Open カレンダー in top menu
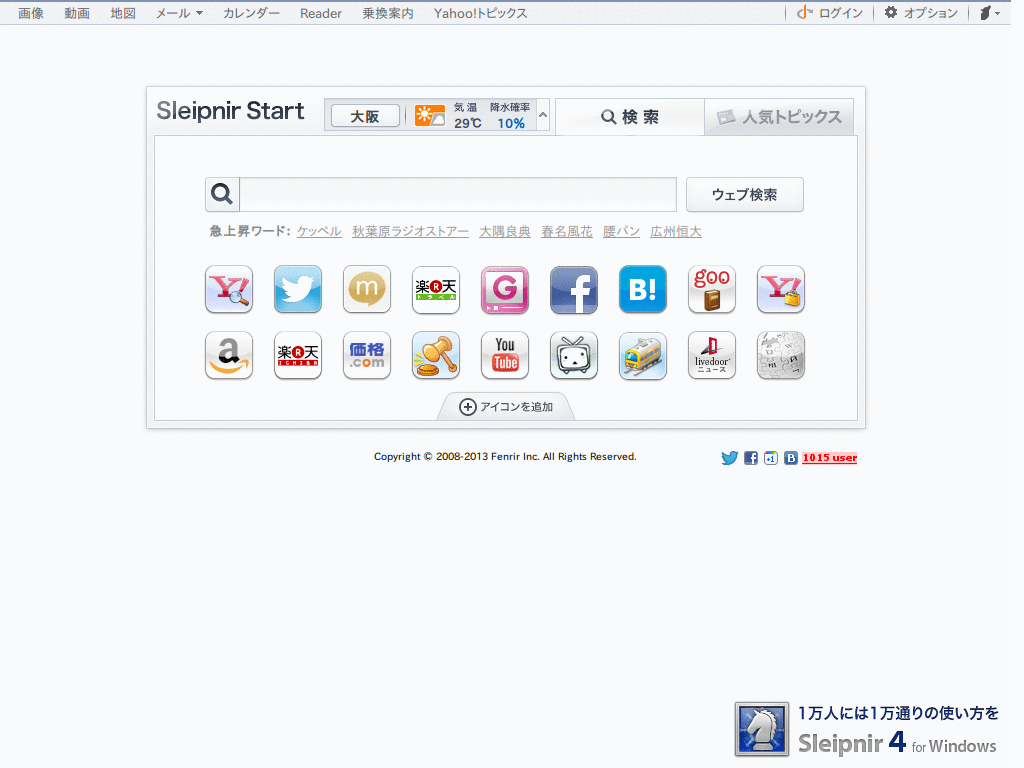 [251, 13]
